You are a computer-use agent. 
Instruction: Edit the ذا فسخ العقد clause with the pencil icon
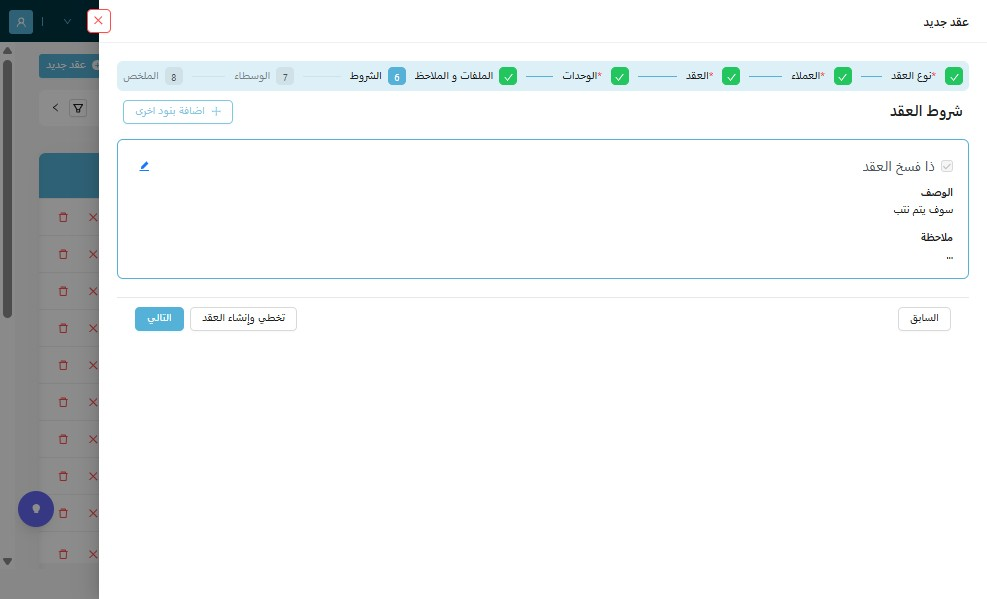[144, 166]
